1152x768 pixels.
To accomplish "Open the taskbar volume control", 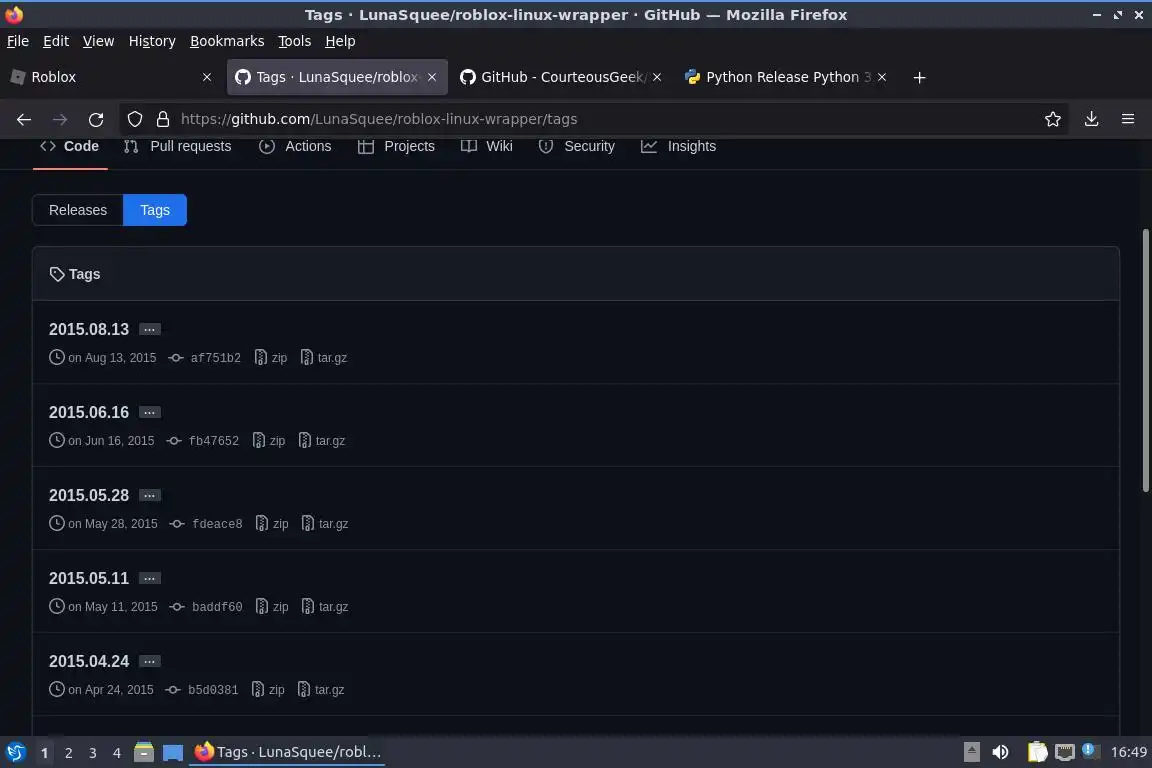I will point(1000,752).
